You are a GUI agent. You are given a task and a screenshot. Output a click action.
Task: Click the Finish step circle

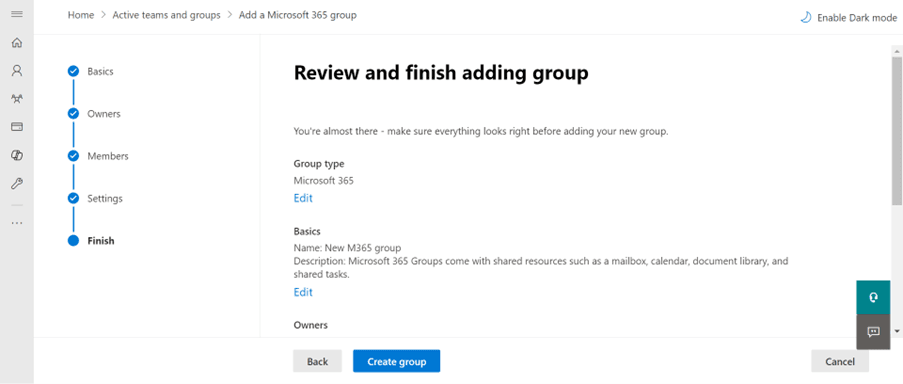[73, 241]
